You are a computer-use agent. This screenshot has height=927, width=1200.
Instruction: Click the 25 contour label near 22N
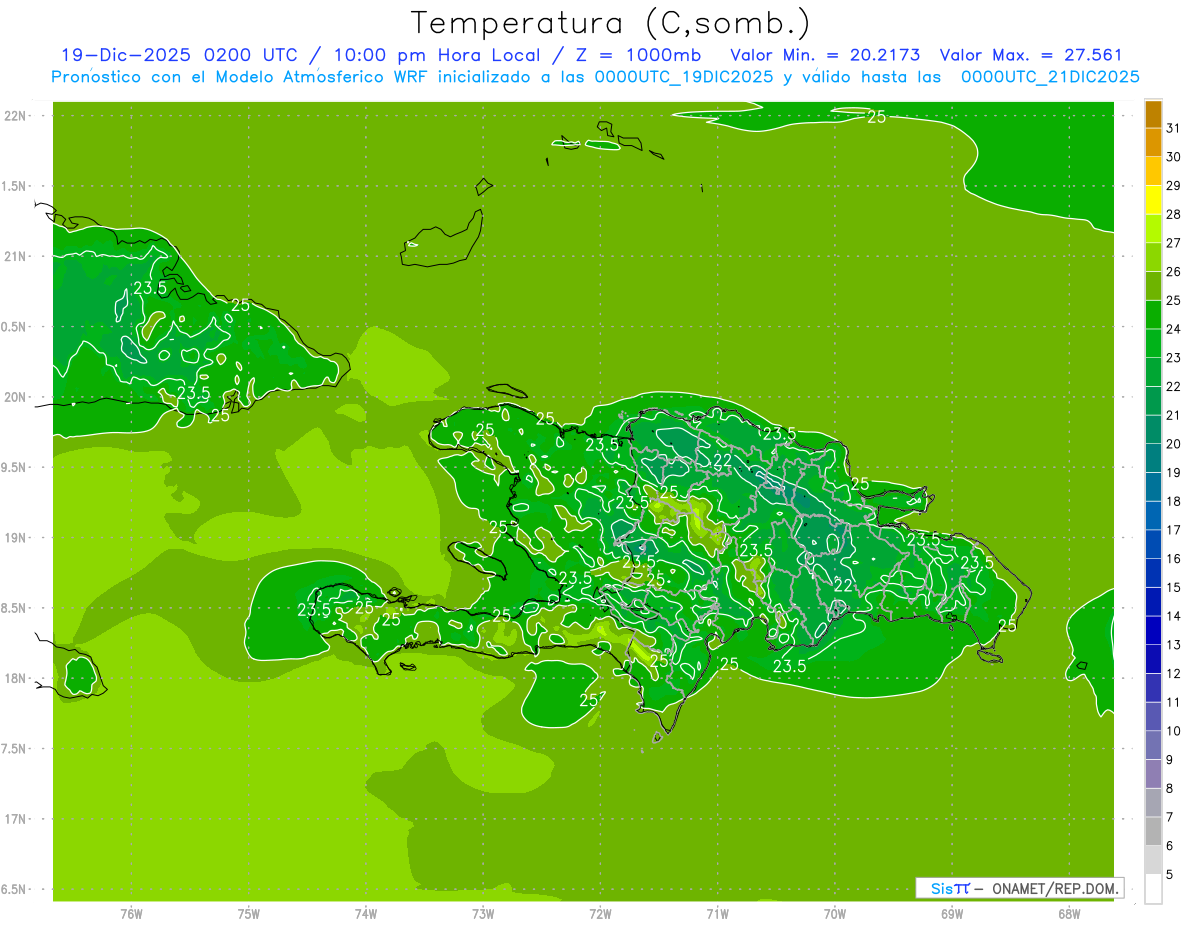[876, 117]
